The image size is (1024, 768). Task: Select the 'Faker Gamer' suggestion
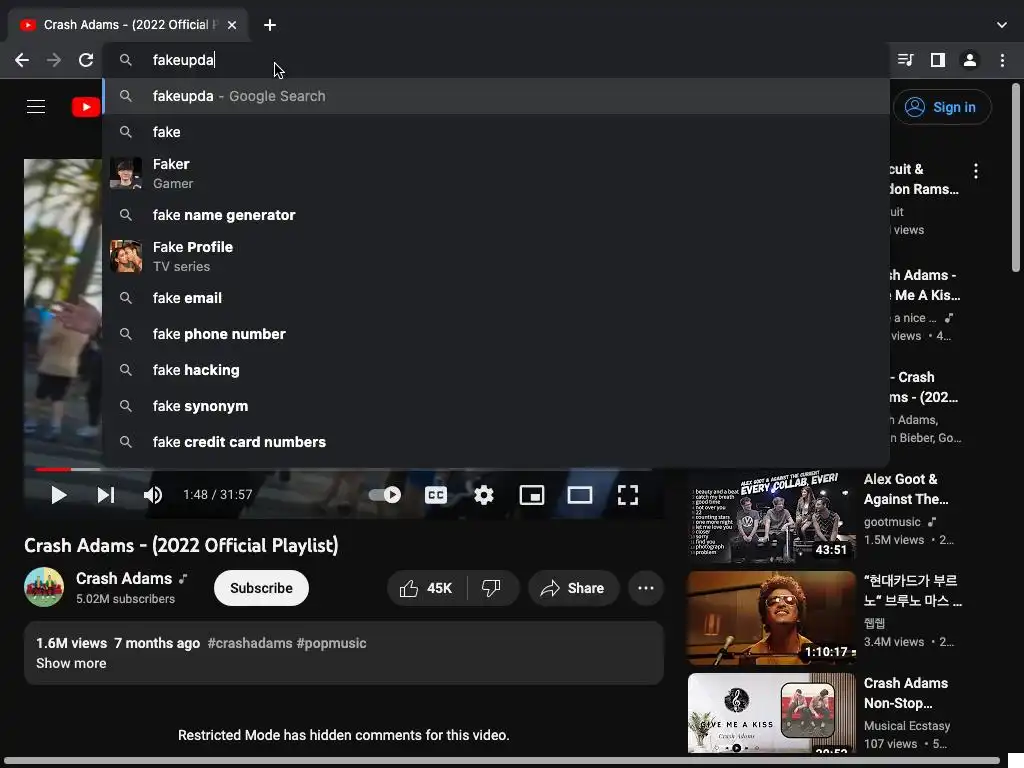496,174
